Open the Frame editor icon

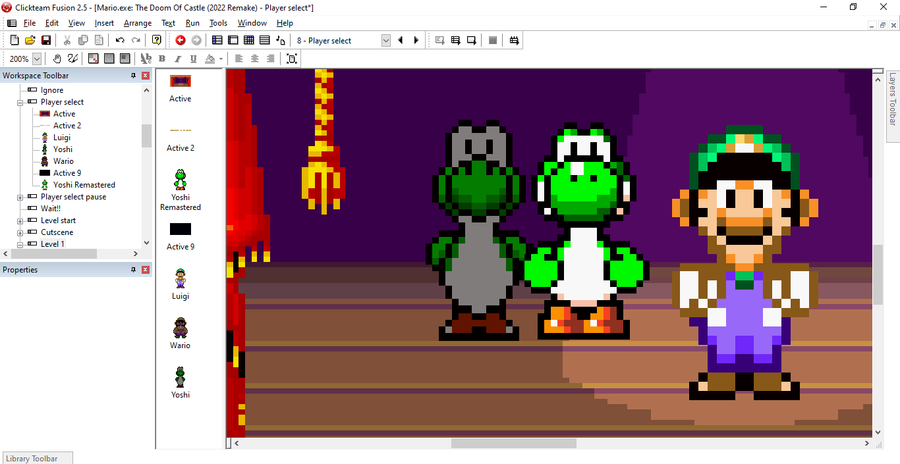233,40
